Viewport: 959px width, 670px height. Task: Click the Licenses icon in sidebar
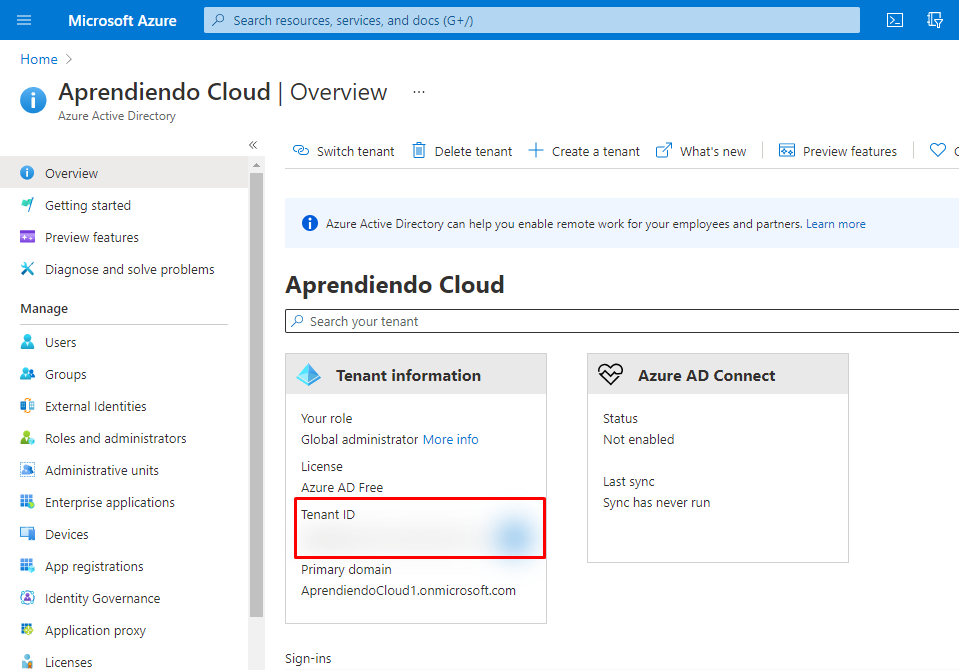[x=27, y=661]
